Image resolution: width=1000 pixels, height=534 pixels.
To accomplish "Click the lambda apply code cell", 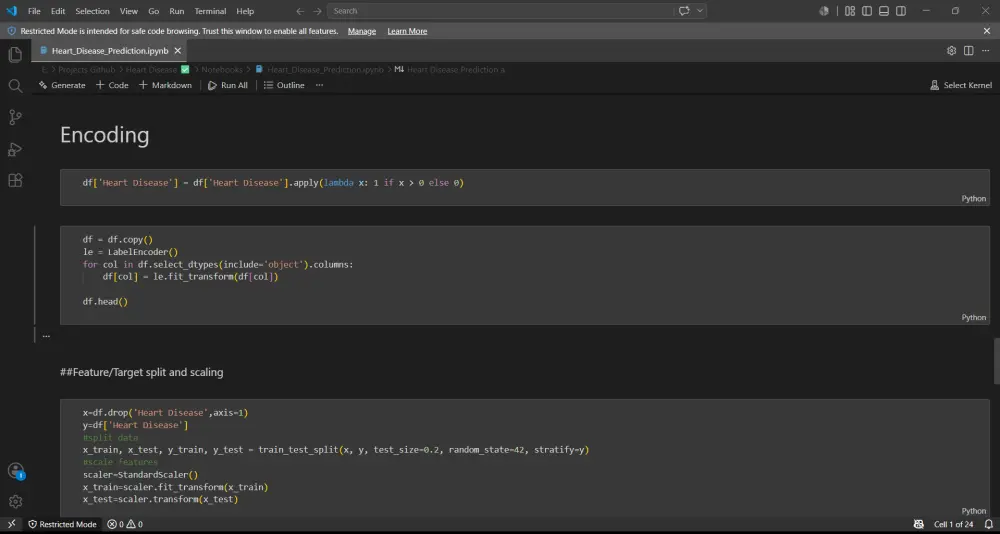I will (x=525, y=187).
